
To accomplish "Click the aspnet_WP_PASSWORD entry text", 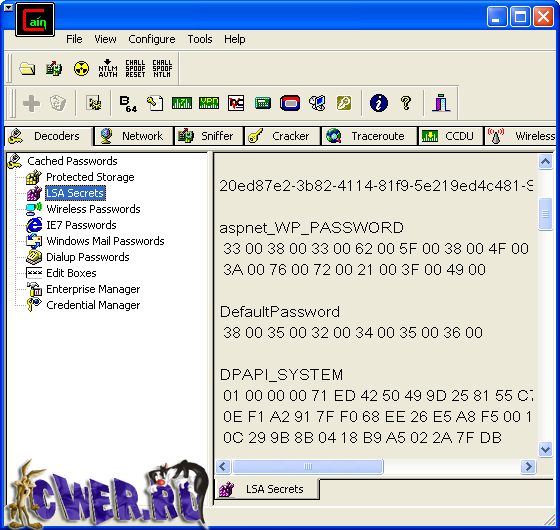I will pyautogui.click(x=311, y=228).
